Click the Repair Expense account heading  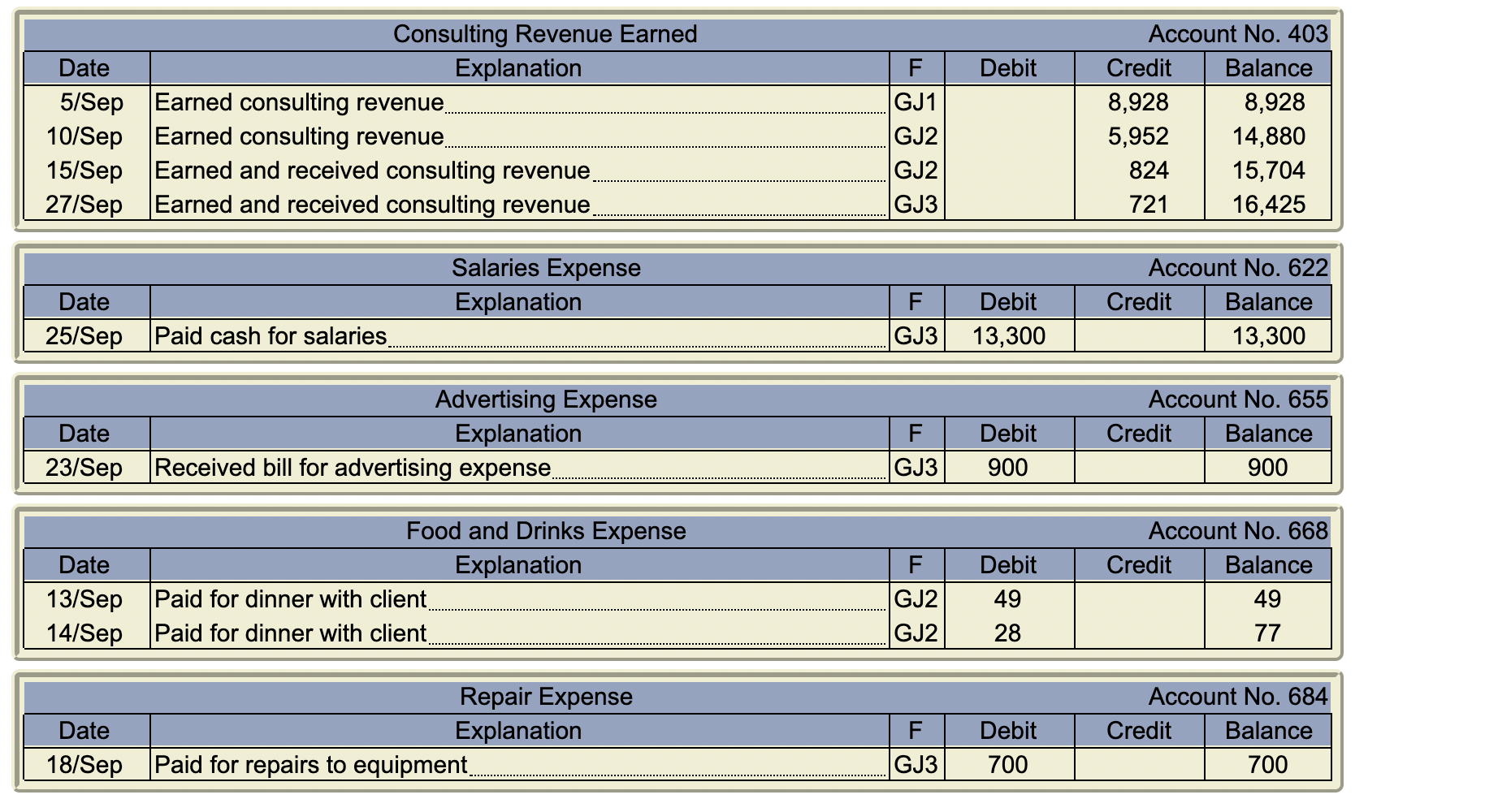click(544, 697)
